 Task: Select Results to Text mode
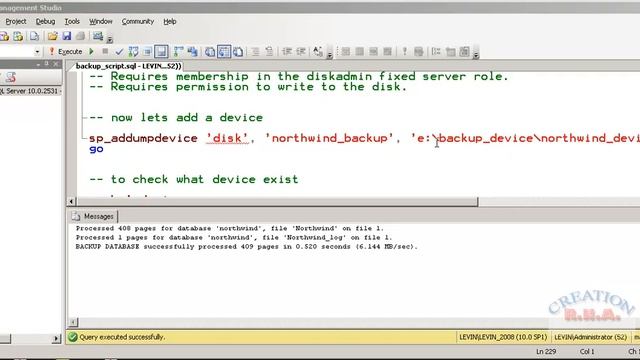click(x=210, y=52)
